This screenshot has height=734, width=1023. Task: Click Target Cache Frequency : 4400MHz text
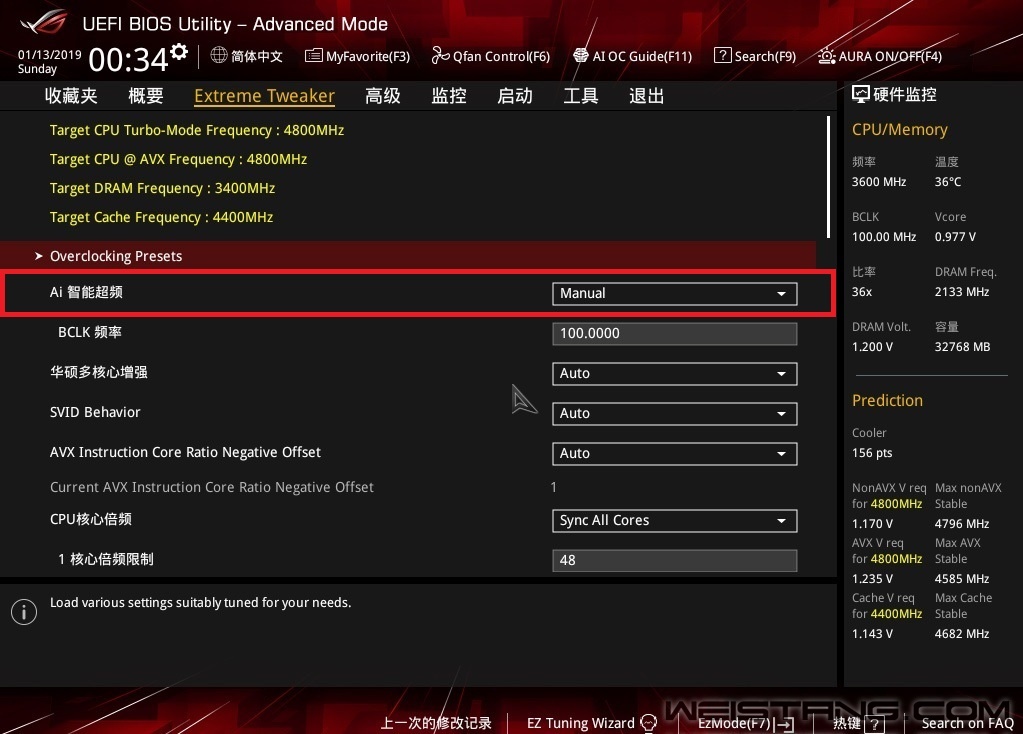pos(161,217)
